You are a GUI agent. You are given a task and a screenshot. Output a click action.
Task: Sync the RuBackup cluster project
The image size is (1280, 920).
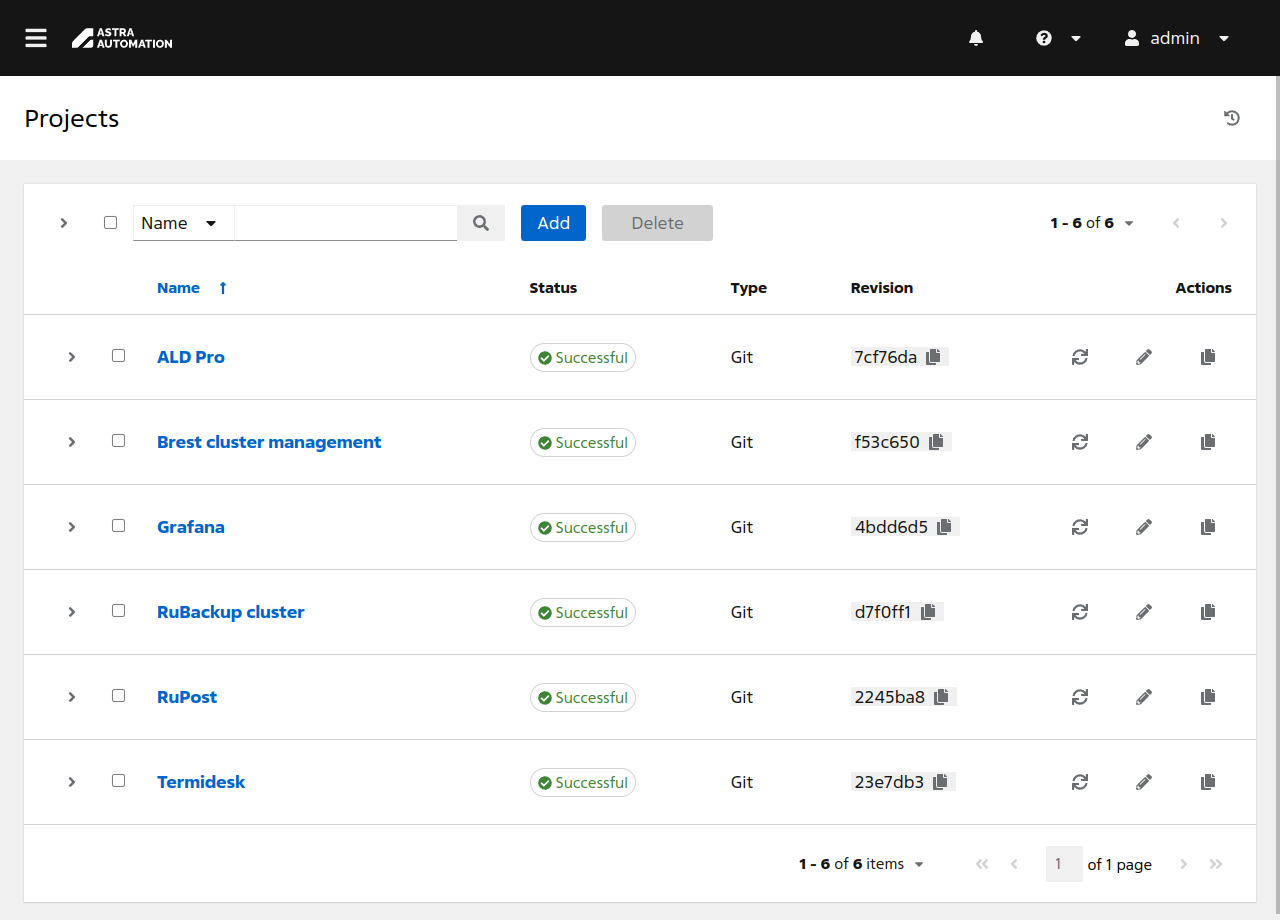pos(1079,612)
